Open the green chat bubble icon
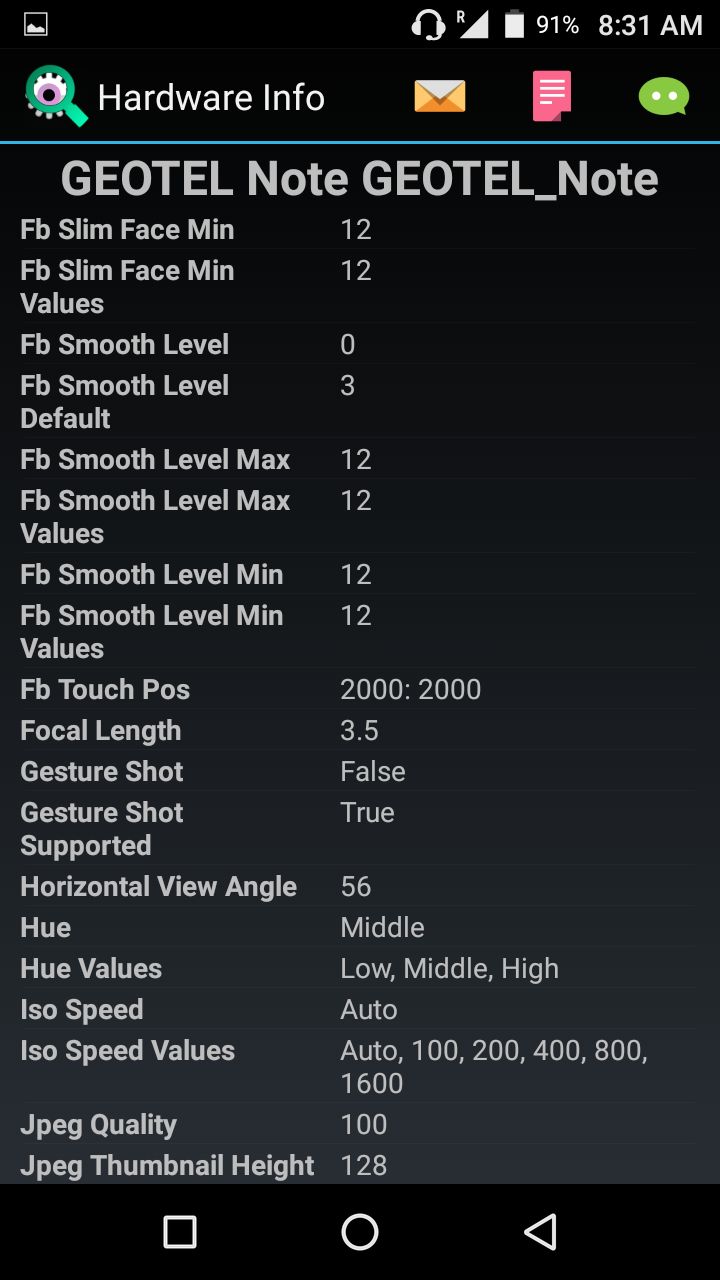 coord(664,97)
